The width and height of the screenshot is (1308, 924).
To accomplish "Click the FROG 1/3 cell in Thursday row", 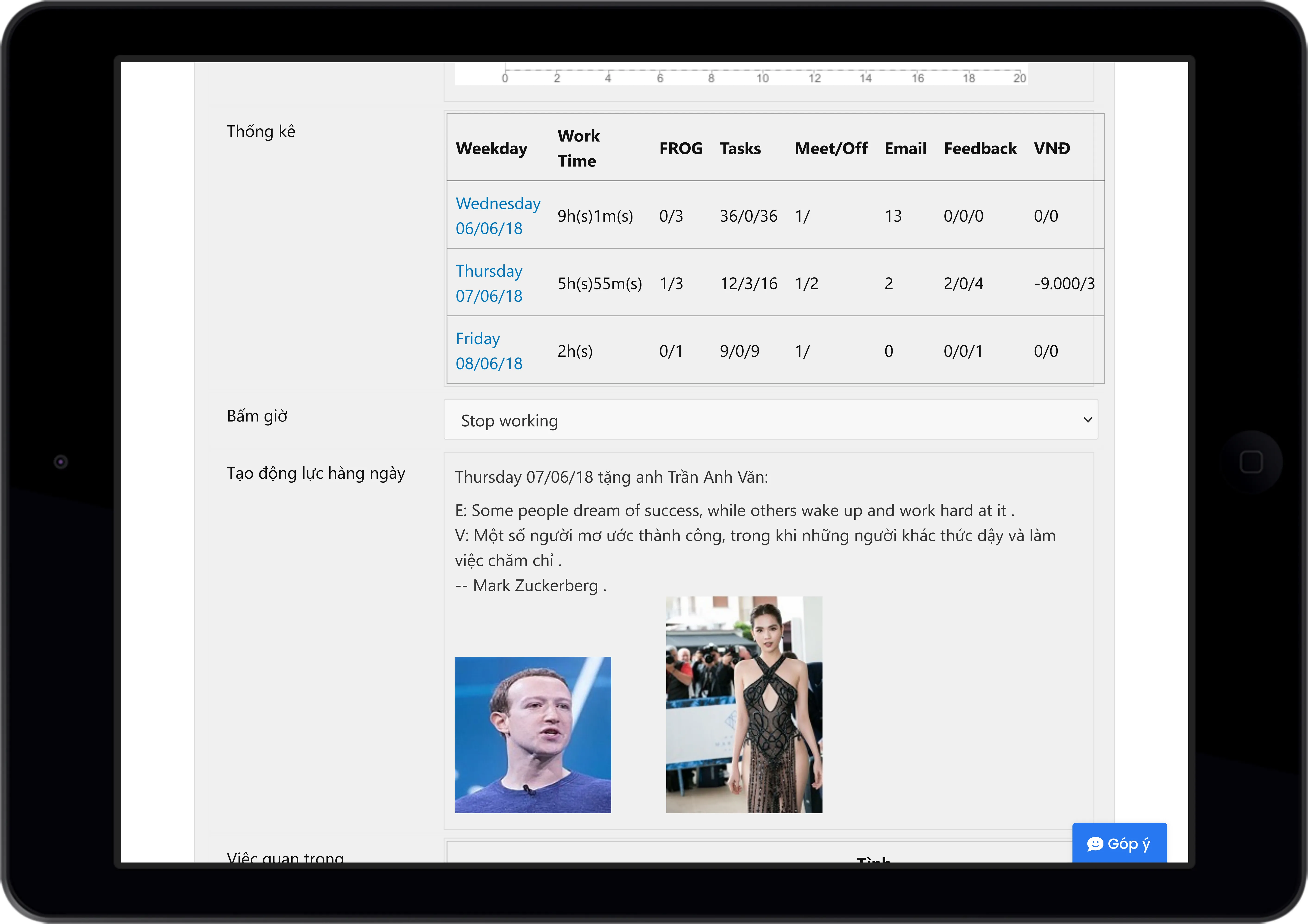I will (x=671, y=283).
